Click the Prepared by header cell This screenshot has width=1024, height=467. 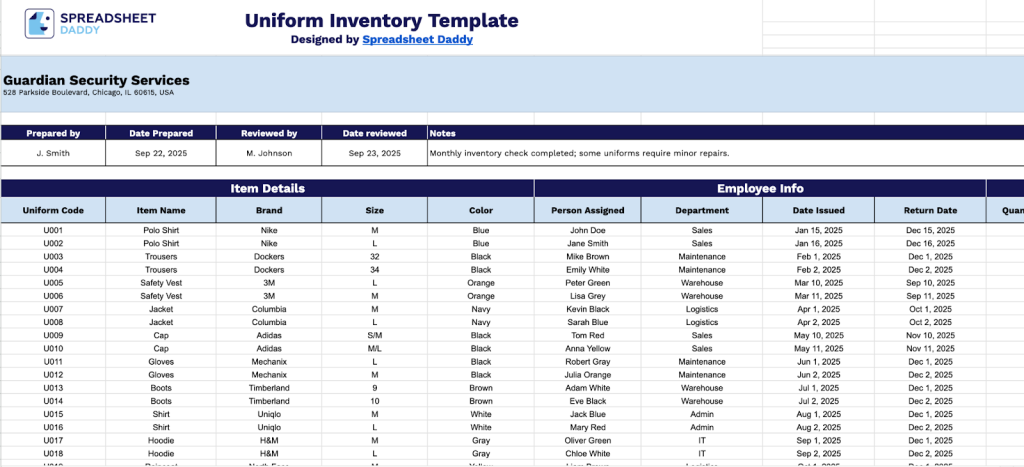tap(53, 133)
